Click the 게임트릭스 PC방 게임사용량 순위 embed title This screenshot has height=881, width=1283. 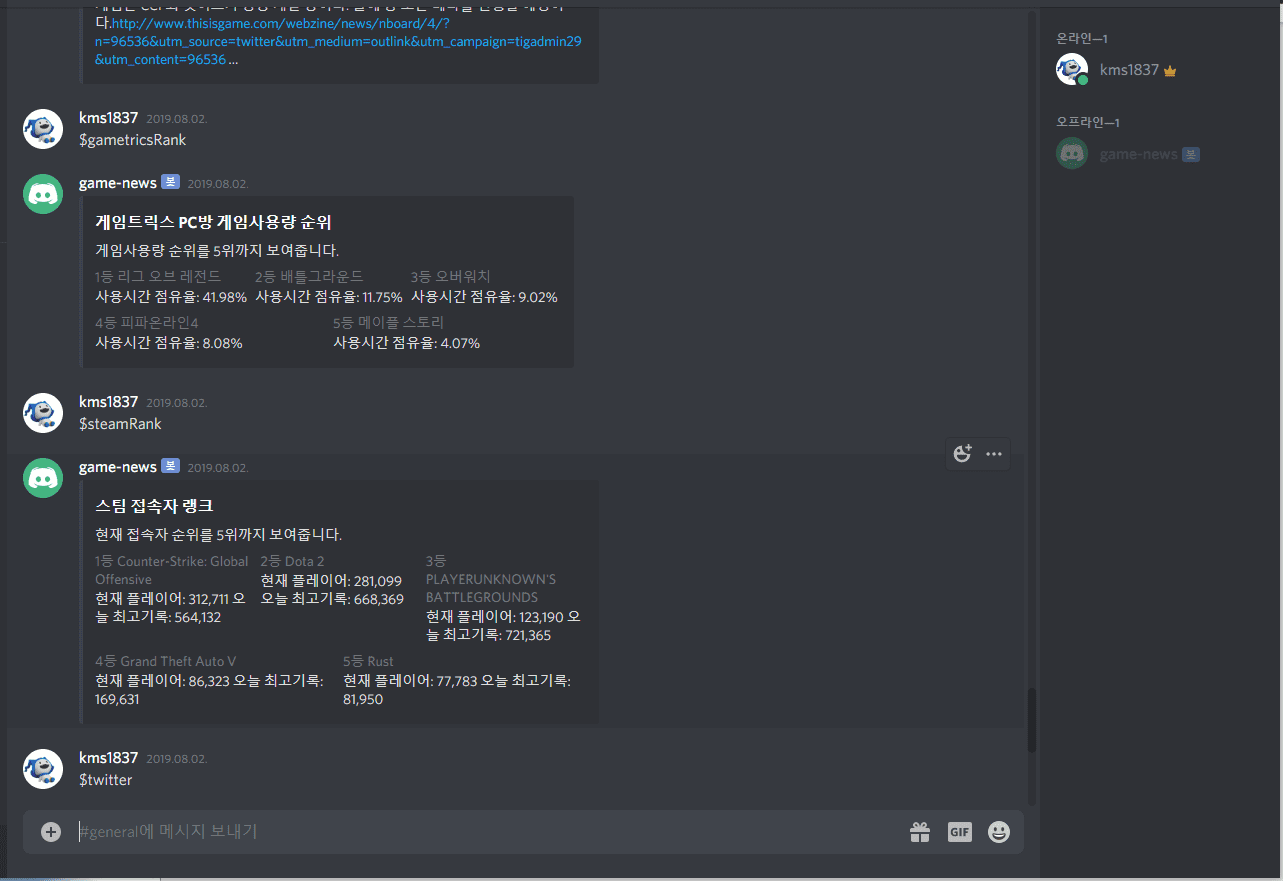[x=213, y=222]
